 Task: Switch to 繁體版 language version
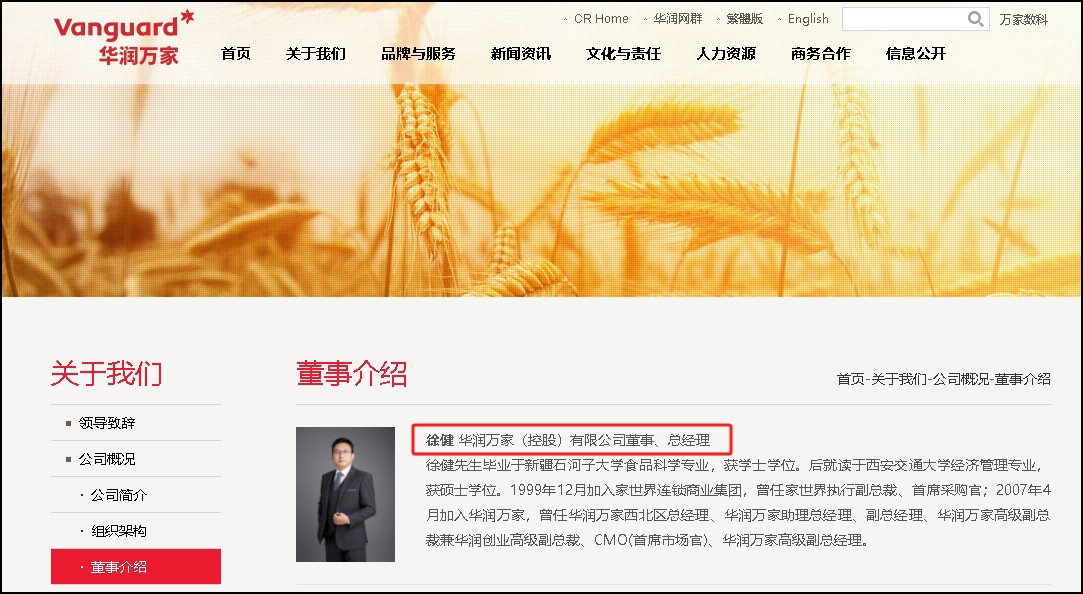[745, 19]
